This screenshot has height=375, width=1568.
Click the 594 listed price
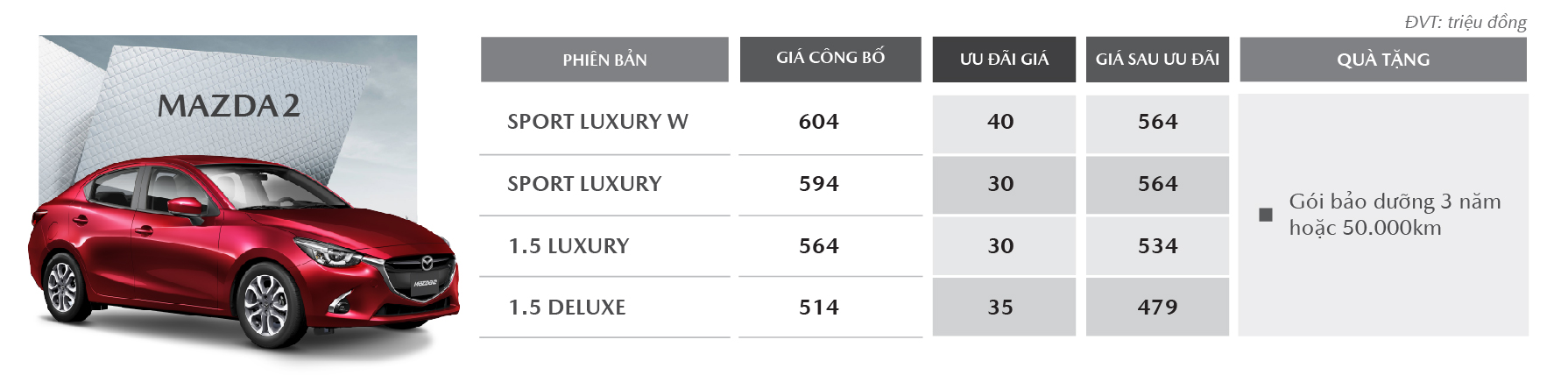818,184
